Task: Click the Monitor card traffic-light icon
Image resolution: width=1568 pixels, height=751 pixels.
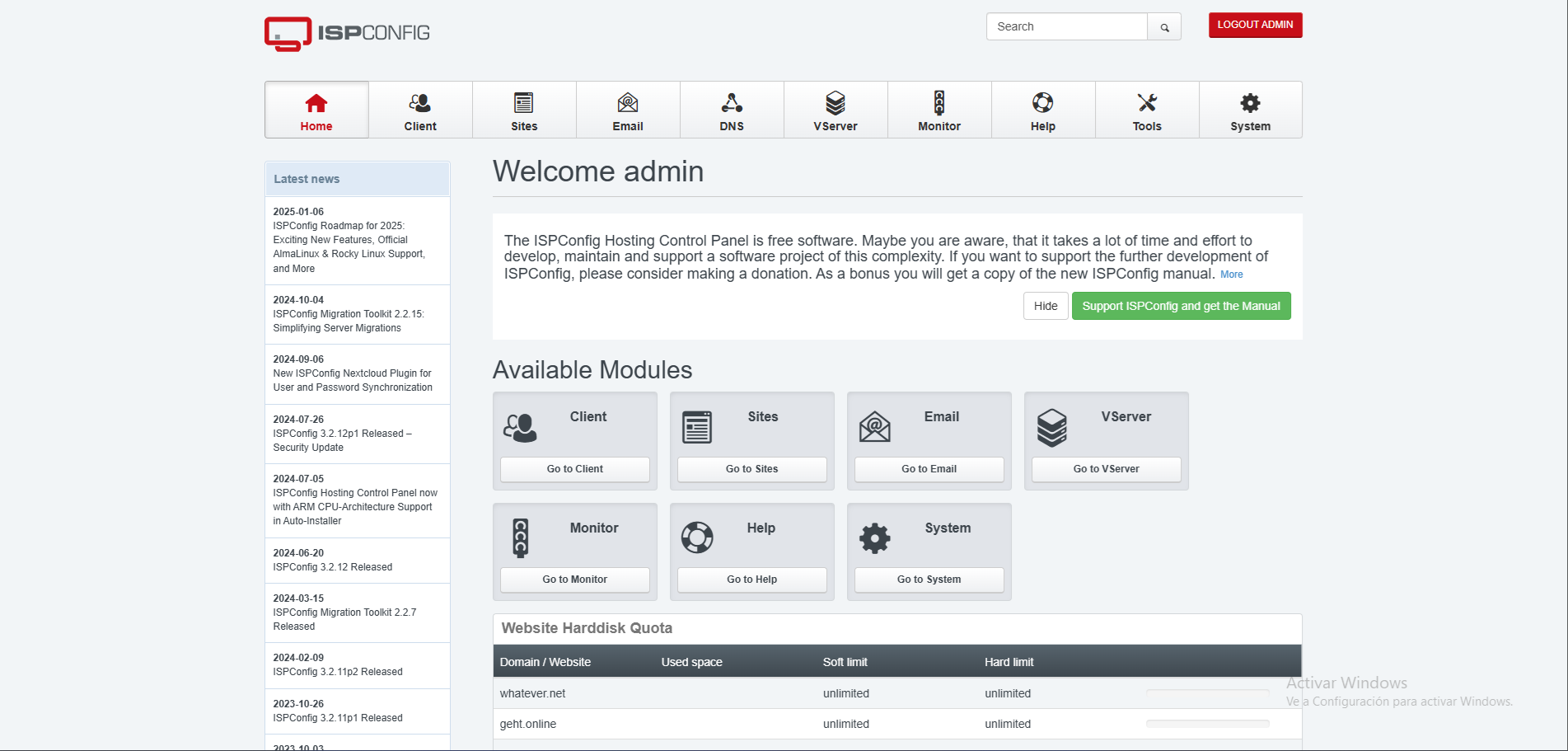Action: coord(520,538)
